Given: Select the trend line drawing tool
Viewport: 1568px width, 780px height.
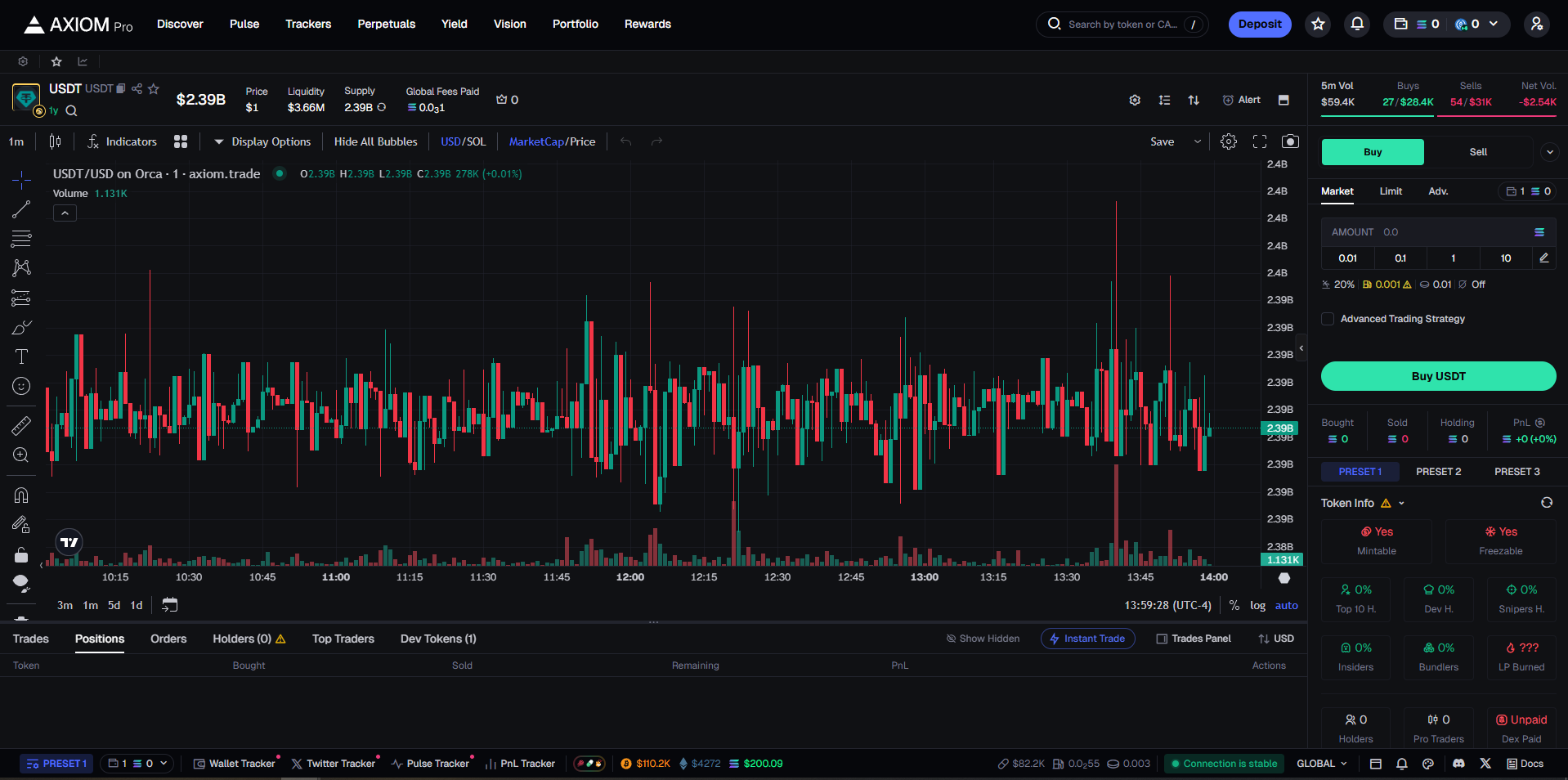Looking at the screenshot, I should point(22,209).
